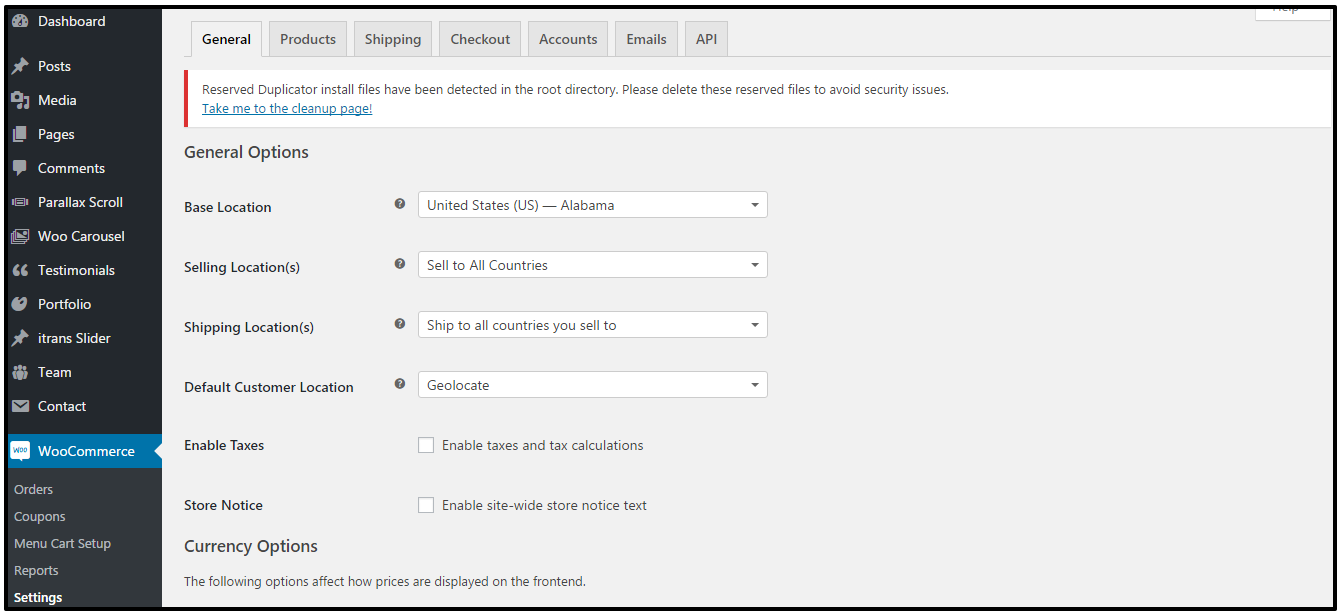The width and height of the screenshot is (1342, 615).
Task: Click the 'Enable Taxes' label
Action: tap(224, 445)
